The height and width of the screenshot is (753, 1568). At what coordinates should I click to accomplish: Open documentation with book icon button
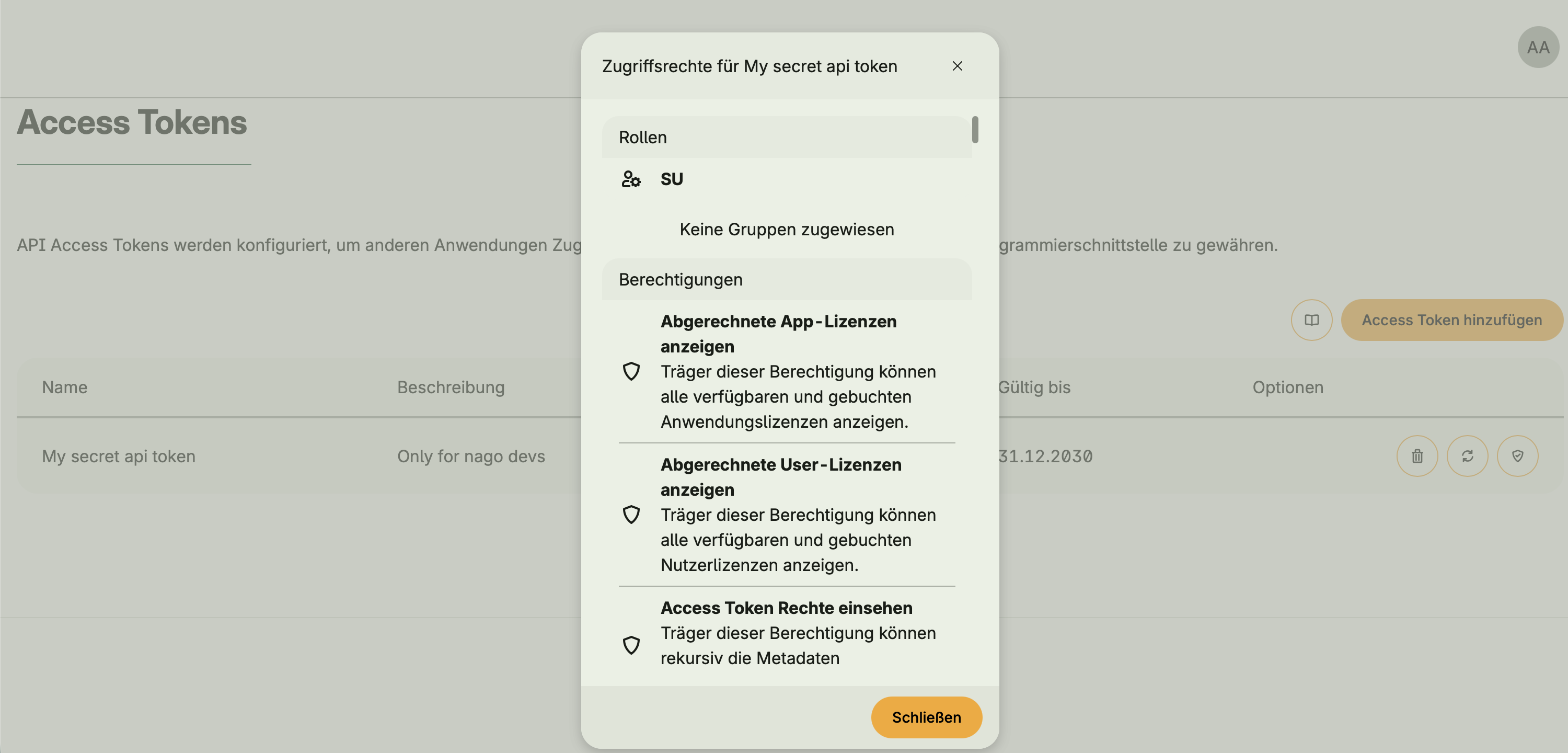click(1311, 320)
